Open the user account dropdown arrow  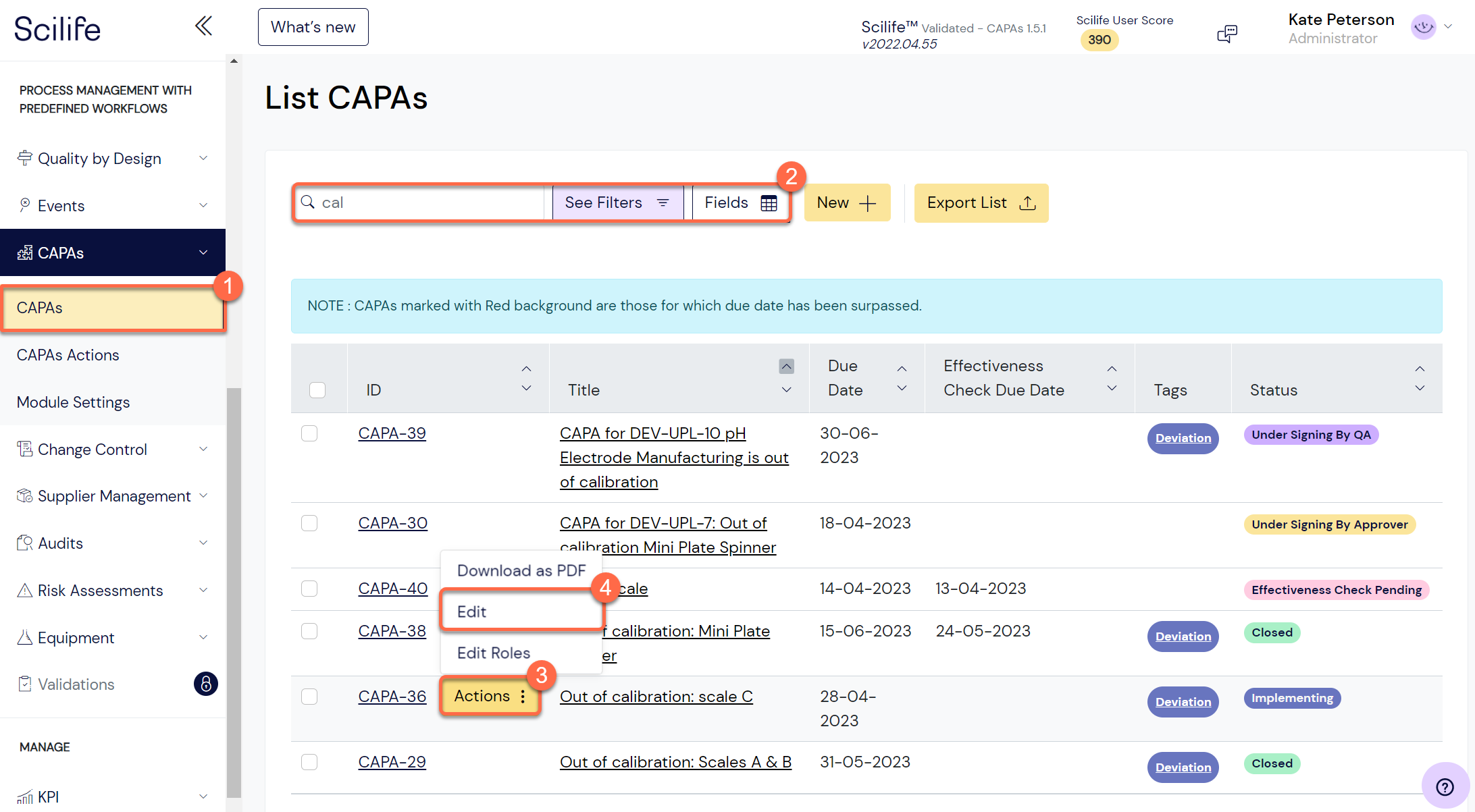1448,27
